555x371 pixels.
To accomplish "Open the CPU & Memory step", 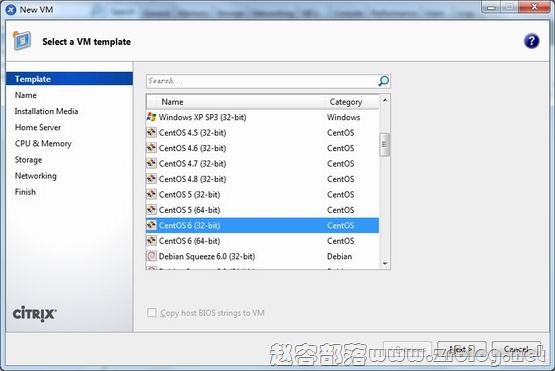I will click(43, 143).
